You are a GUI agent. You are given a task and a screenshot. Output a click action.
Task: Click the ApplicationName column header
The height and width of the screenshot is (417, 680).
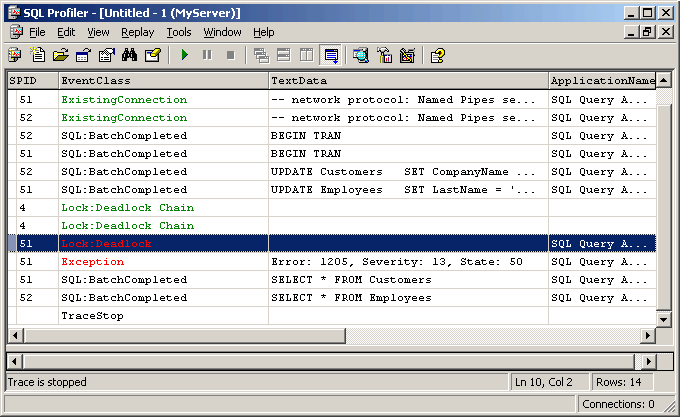point(602,81)
